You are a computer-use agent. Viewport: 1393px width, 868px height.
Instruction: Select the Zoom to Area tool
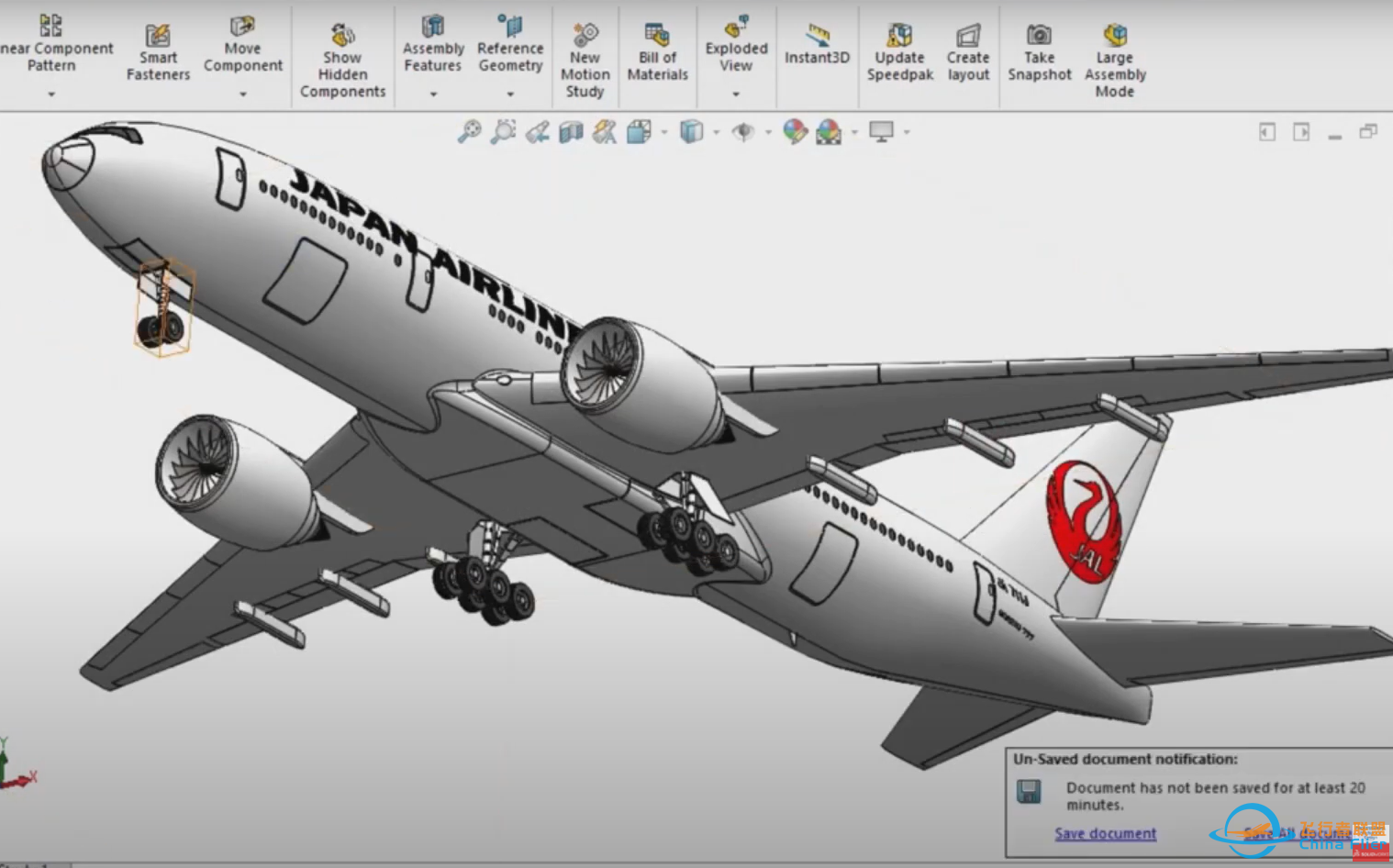503,131
